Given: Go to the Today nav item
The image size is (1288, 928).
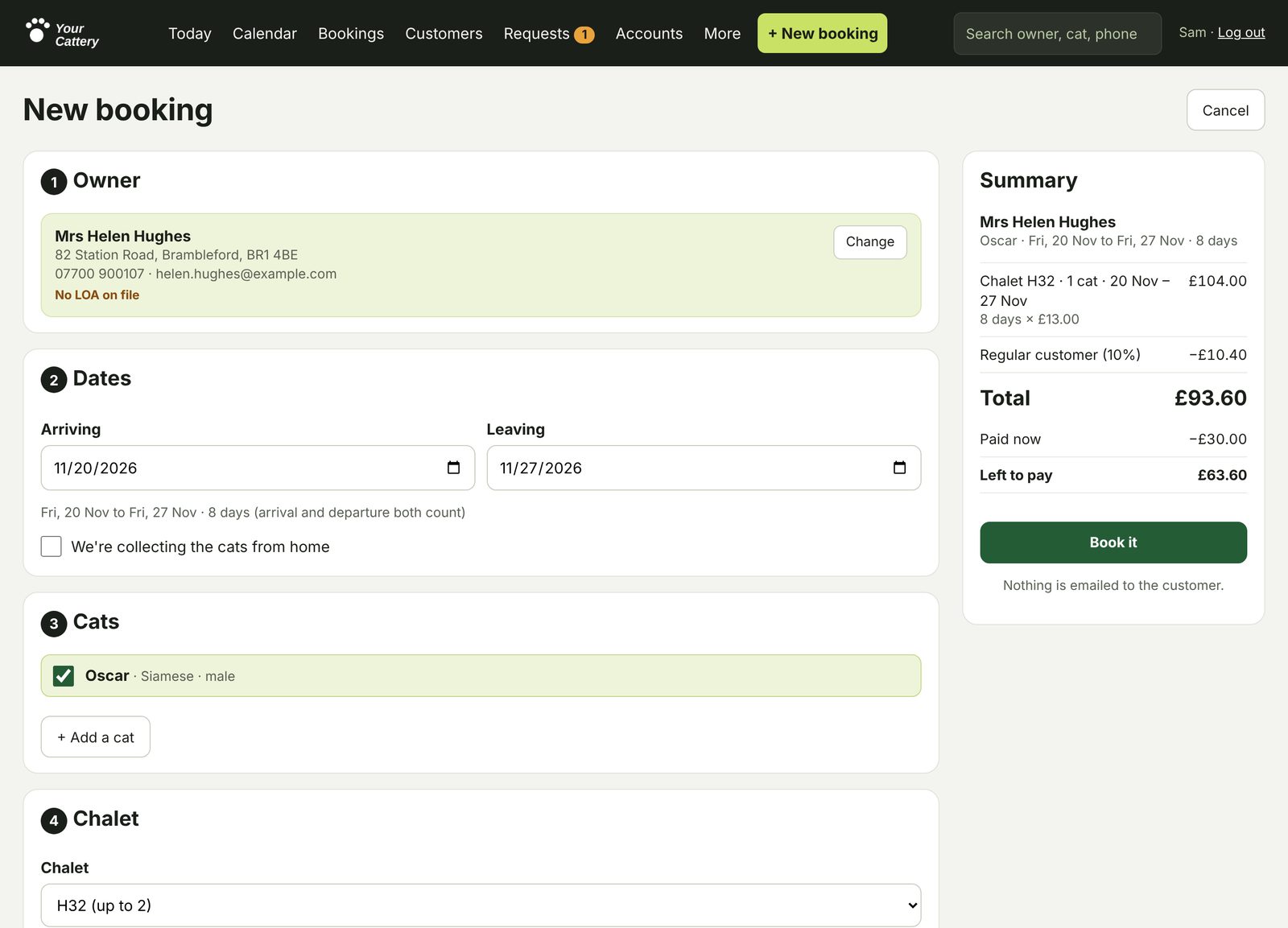Looking at the screenshot, I should coord(190,34).
